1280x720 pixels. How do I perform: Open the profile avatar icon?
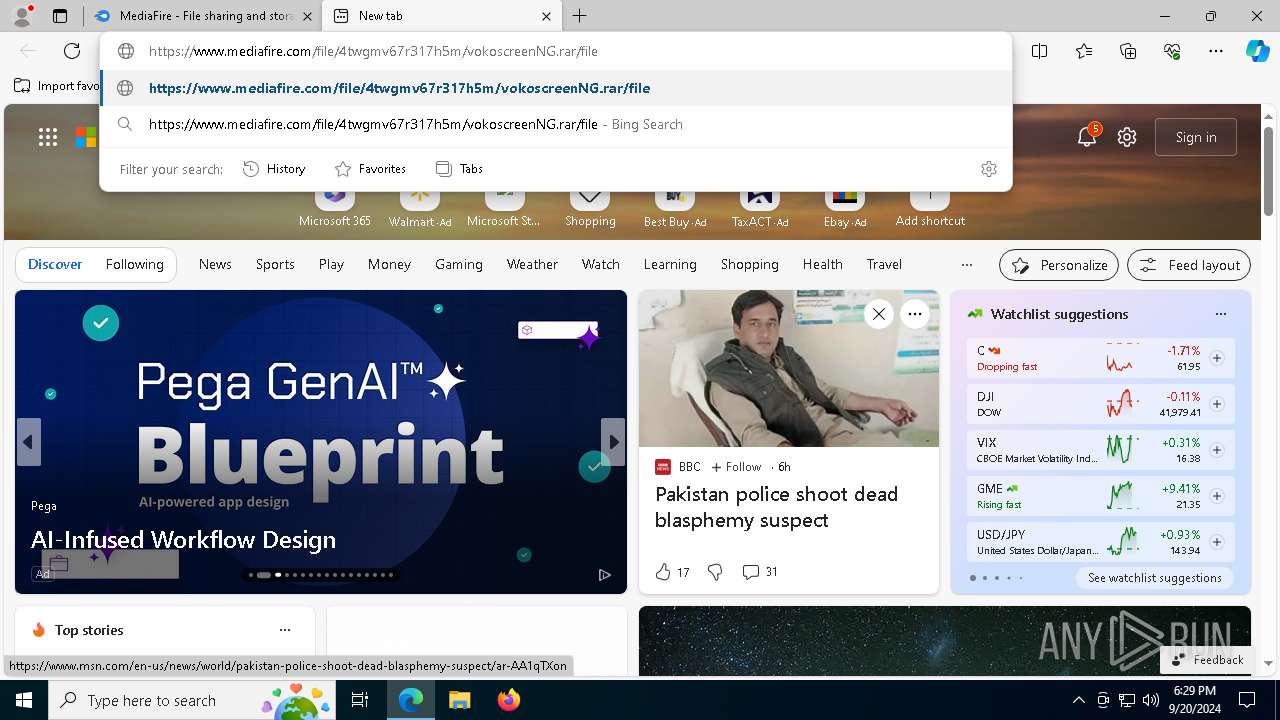[x=22, y=16]
